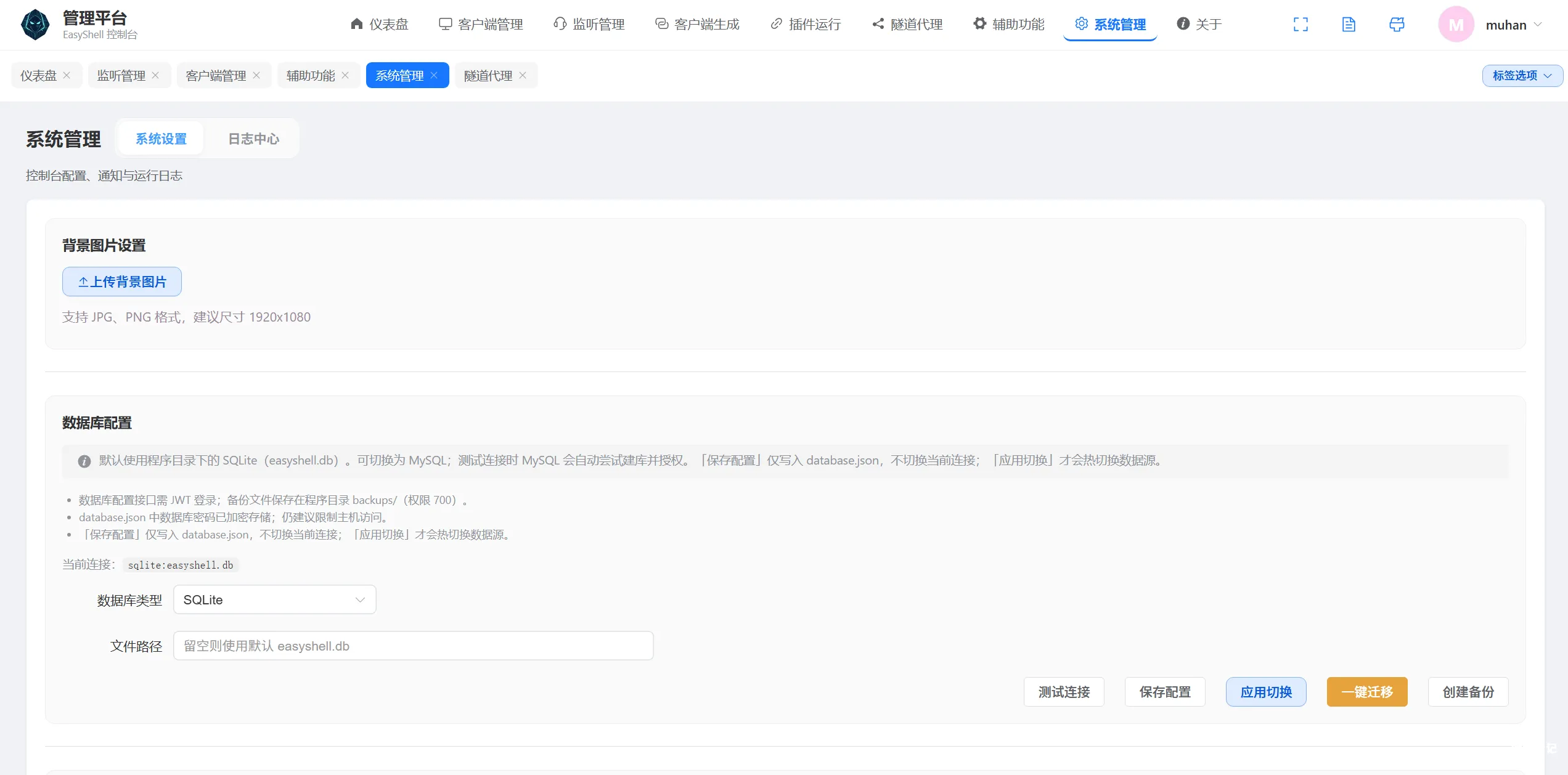Select the 系统设置 sub-tab
The height and width of the screenshot is (775, 1568).
click(161, 139)
